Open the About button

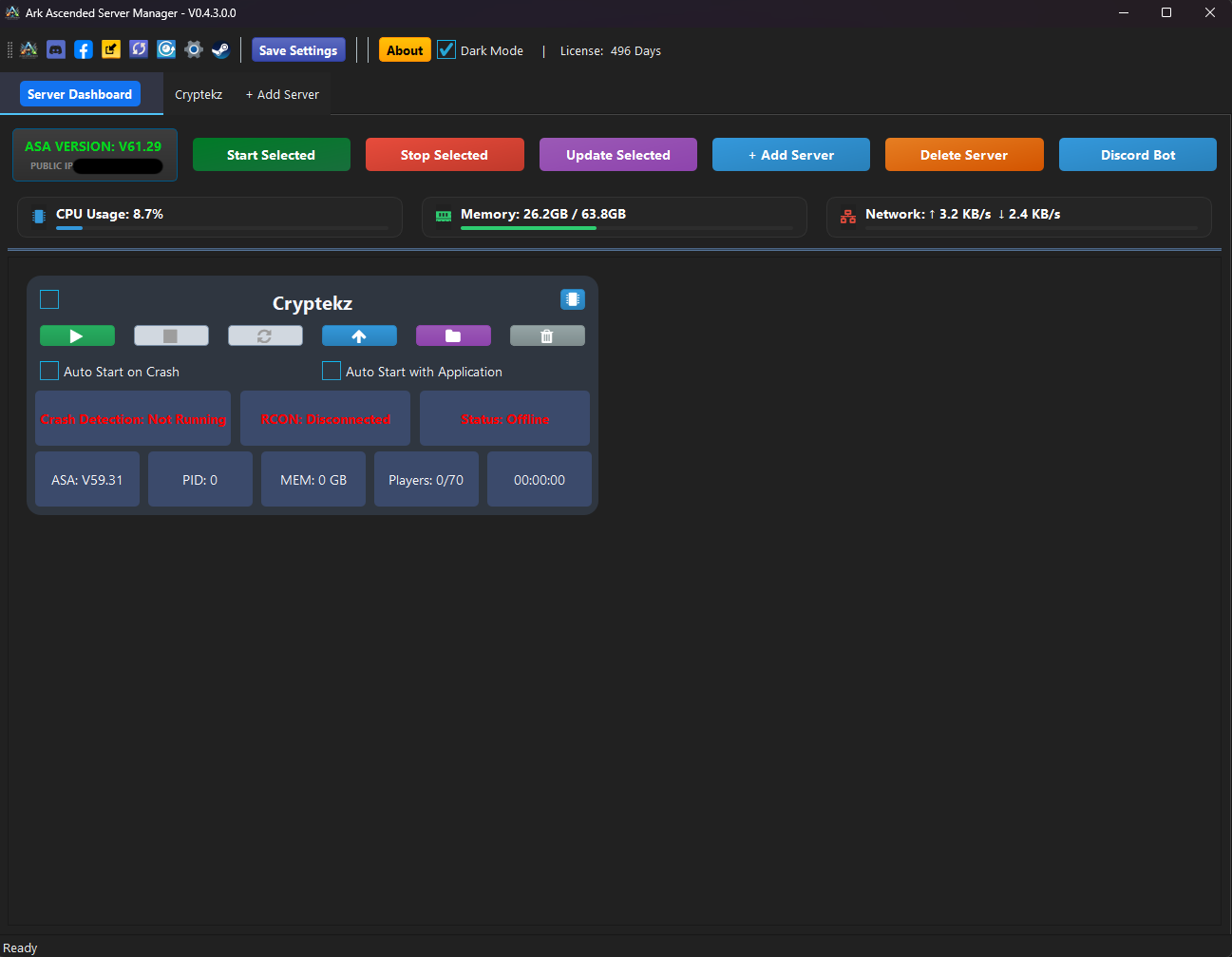pyautogui.click(x=405, y=50)
